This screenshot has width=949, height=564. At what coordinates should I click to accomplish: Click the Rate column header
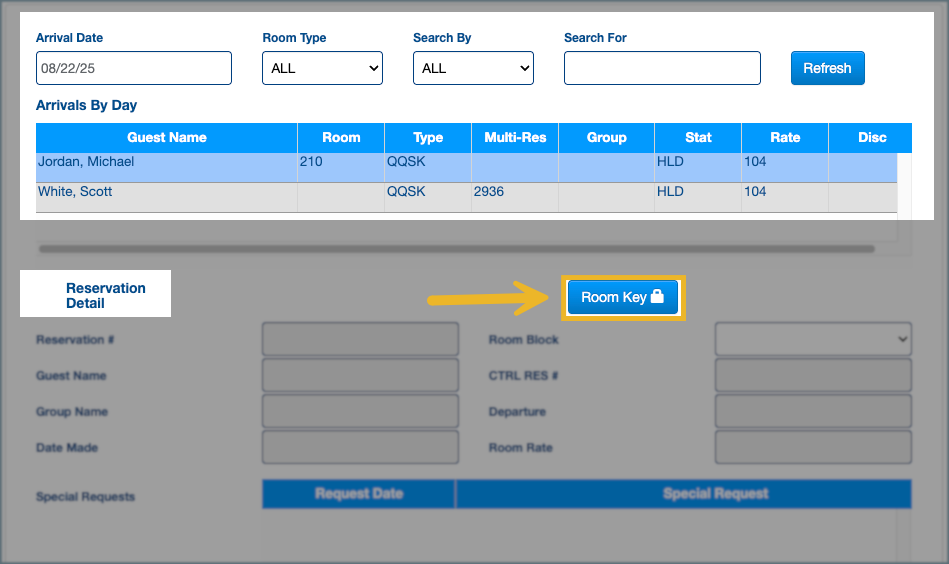click(785, 138)
